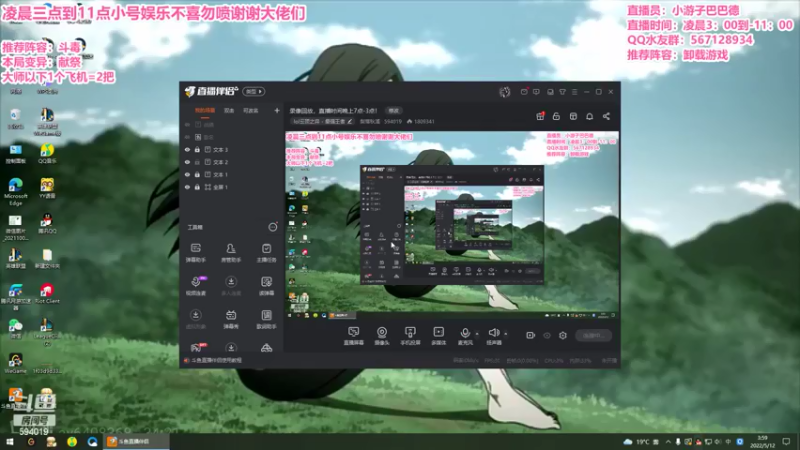The width and height of the screenshot is (800, 450).
Task: Open the Windows Start menu
Action: pos(9,441)
